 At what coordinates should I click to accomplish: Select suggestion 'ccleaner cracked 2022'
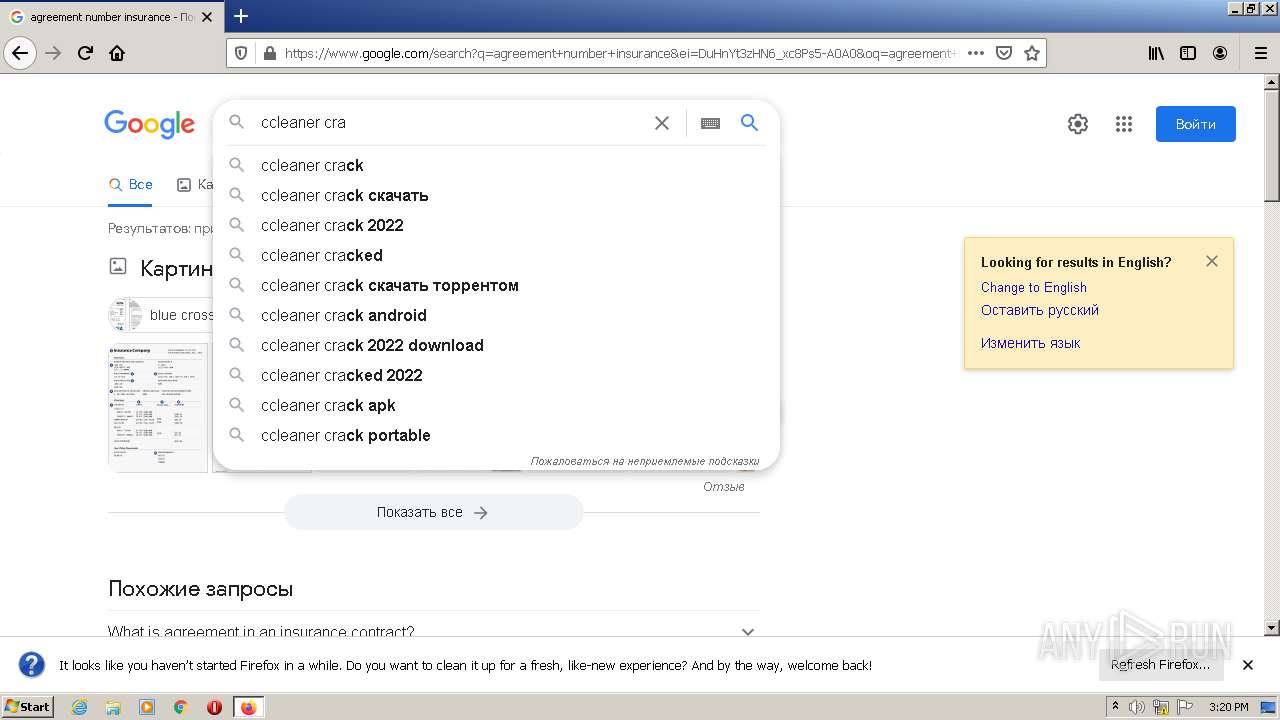pyautogui.click(x=496, y=375)
